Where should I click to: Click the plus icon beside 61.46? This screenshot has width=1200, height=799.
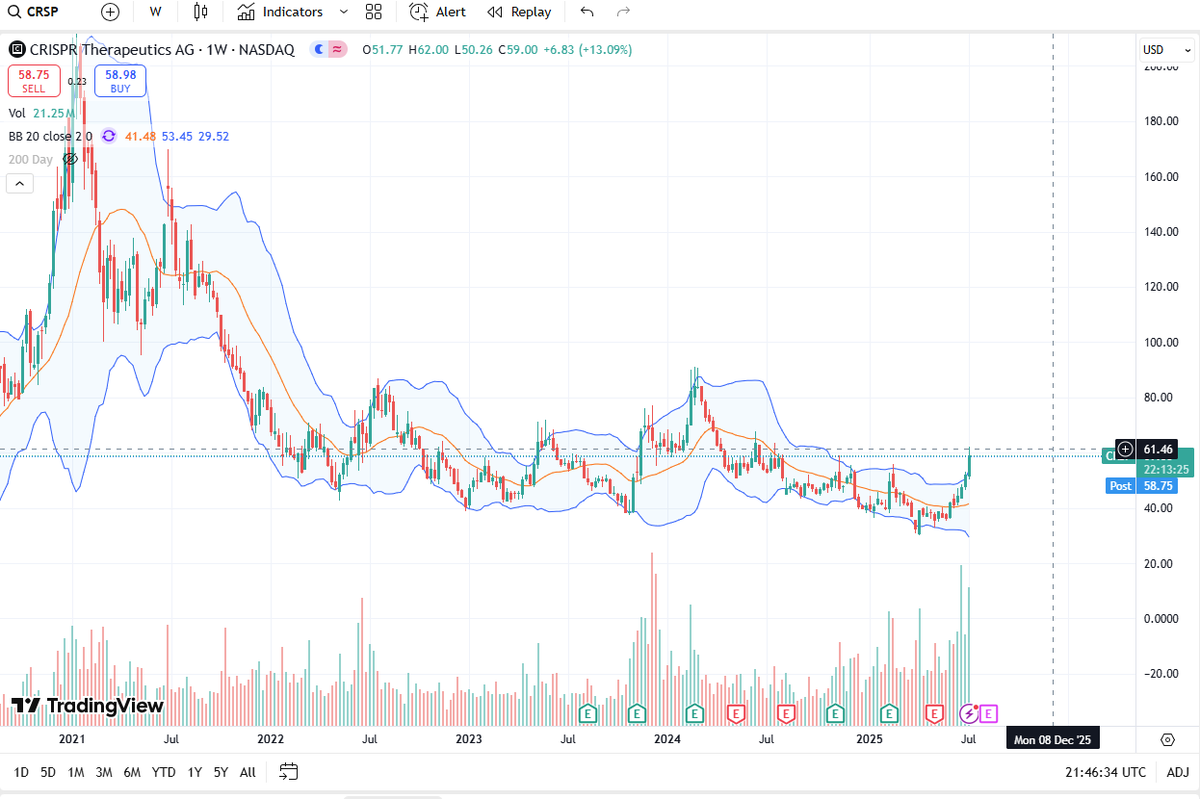(1125, 449)
